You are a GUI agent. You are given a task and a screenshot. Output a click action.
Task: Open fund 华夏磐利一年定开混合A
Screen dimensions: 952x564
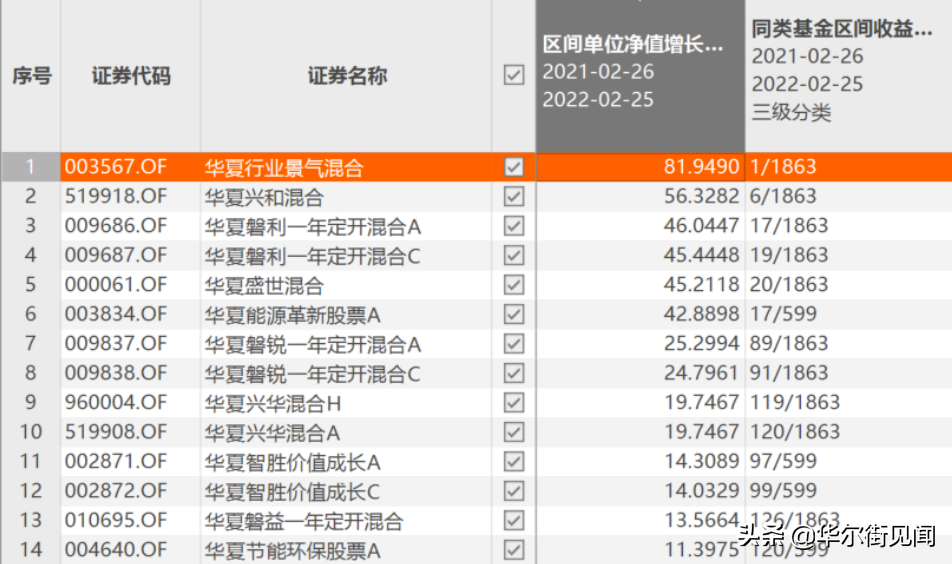[313, 226]
